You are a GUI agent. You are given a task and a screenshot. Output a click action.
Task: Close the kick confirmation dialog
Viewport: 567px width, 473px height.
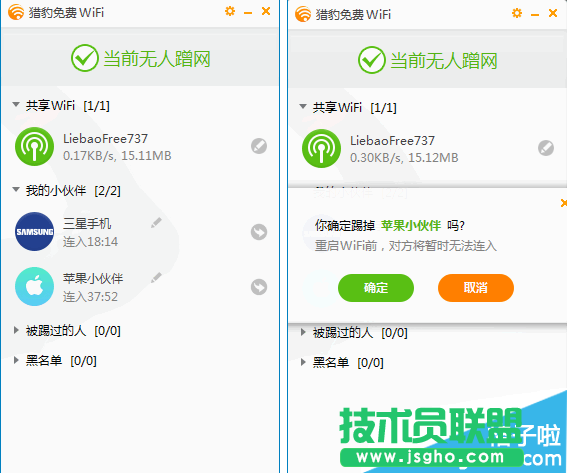[563, 203]
